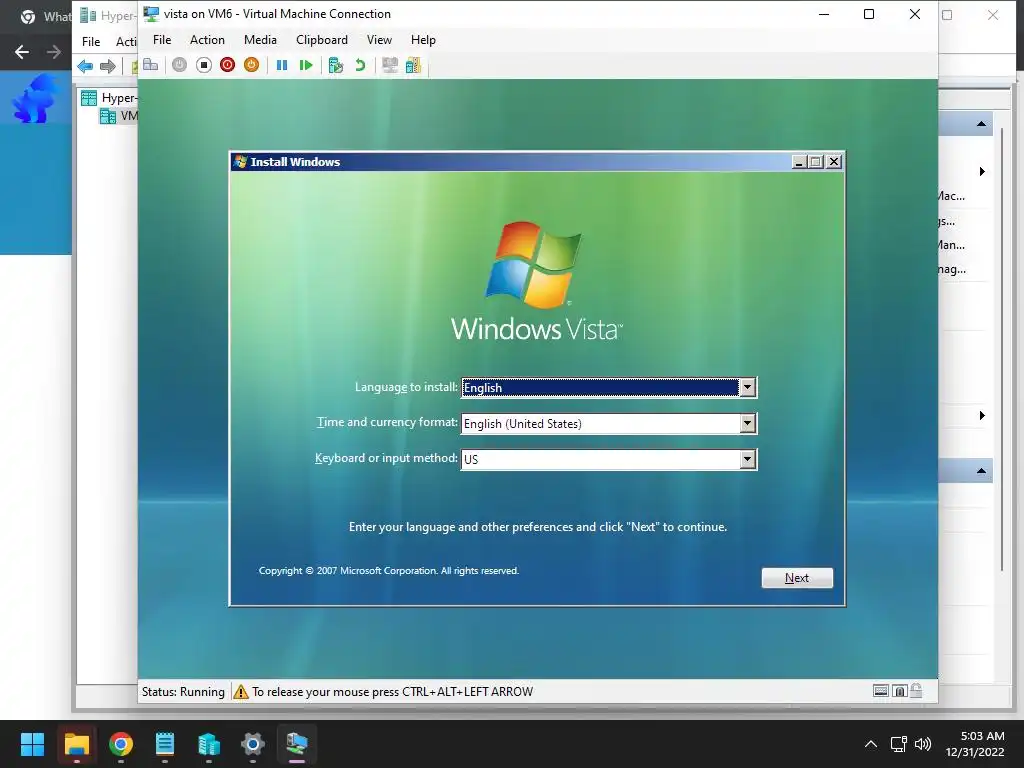Click the green Reset play icon
The image size is (1024, 768).
click(306, 65)
